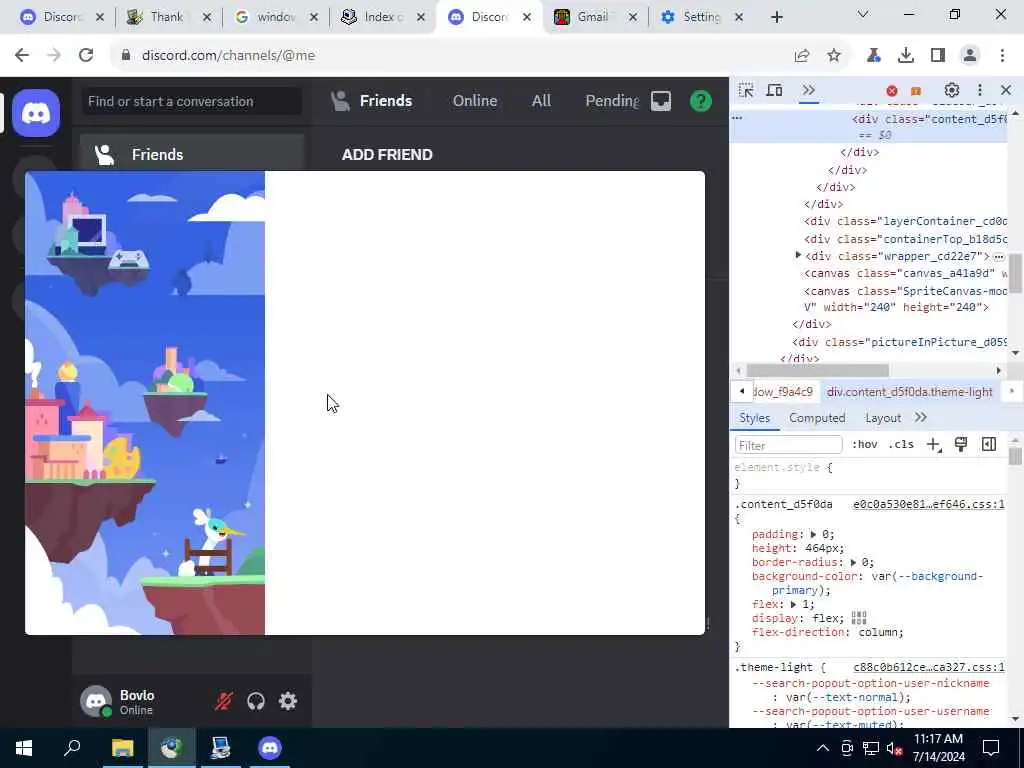1024x768 pixels.
Task: Switch to the Gmail browser tab
Action: coord(594,17)
